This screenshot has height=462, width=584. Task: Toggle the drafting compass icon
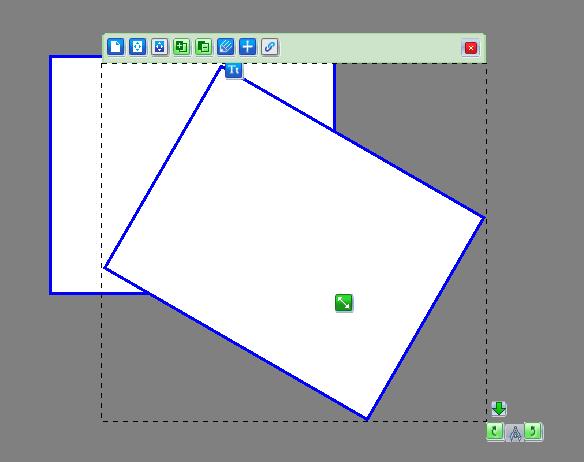coord(515,433)
